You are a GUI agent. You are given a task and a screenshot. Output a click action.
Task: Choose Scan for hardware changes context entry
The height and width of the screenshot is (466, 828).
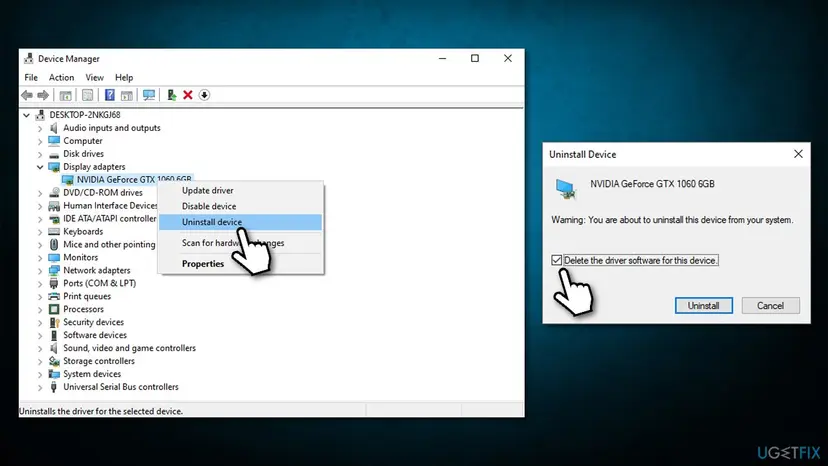[x=241, y=243]
